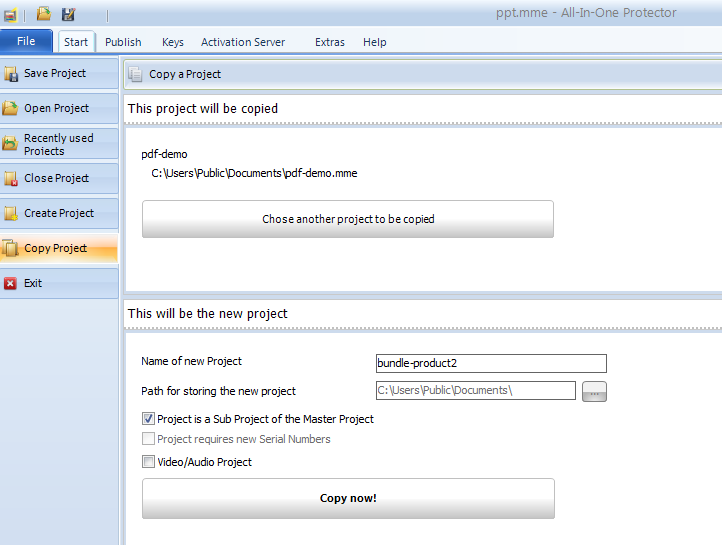
Task: Open the File menu
Action: [26, 42]
